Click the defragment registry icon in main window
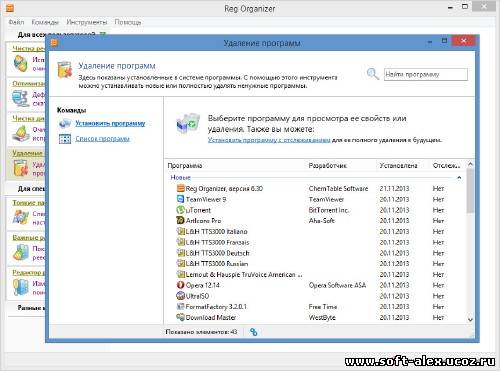Viewport: 500px width, 371px height. tap(21, 98)
